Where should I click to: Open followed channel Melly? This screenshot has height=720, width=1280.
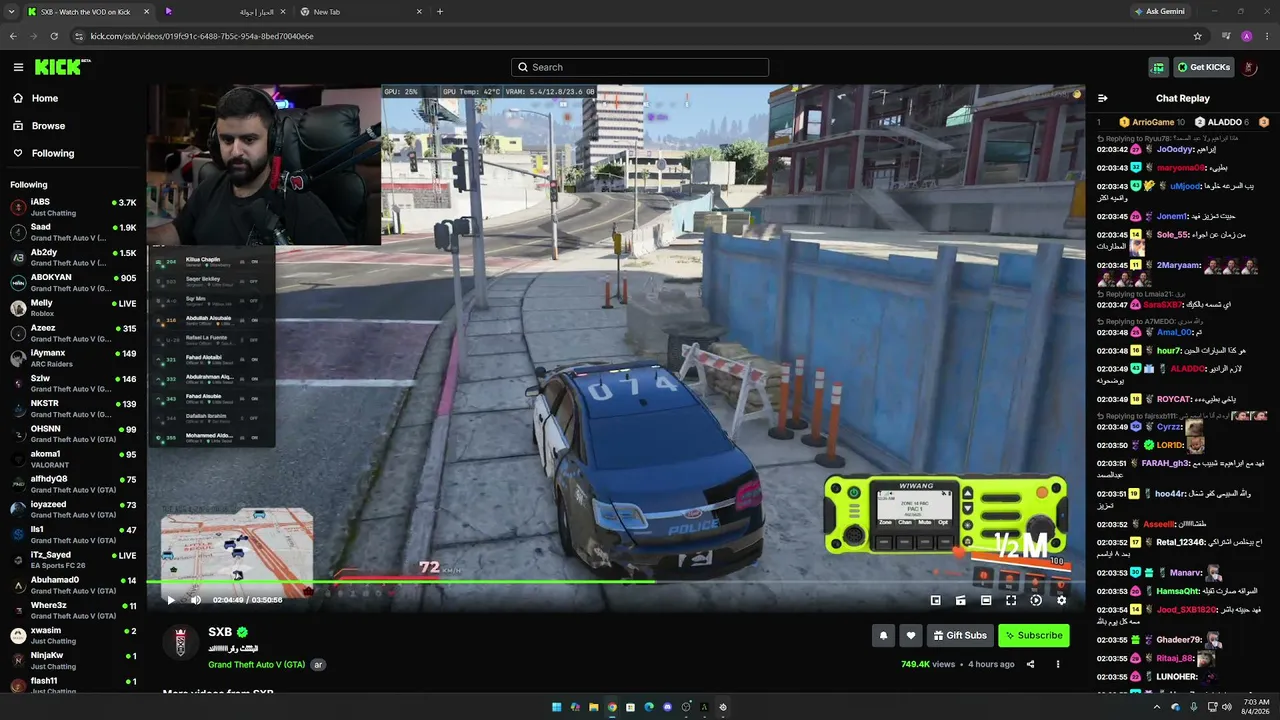73,308
